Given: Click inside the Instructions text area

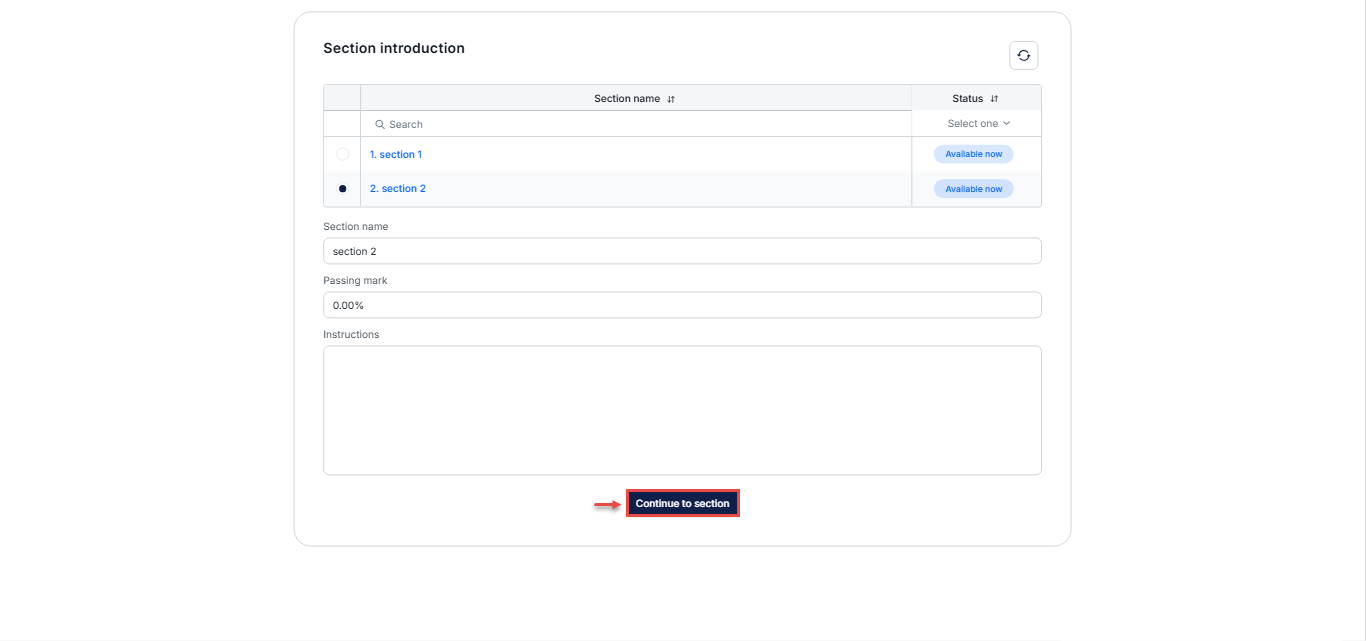Looking at the screenshot, I should pos(682,410).
